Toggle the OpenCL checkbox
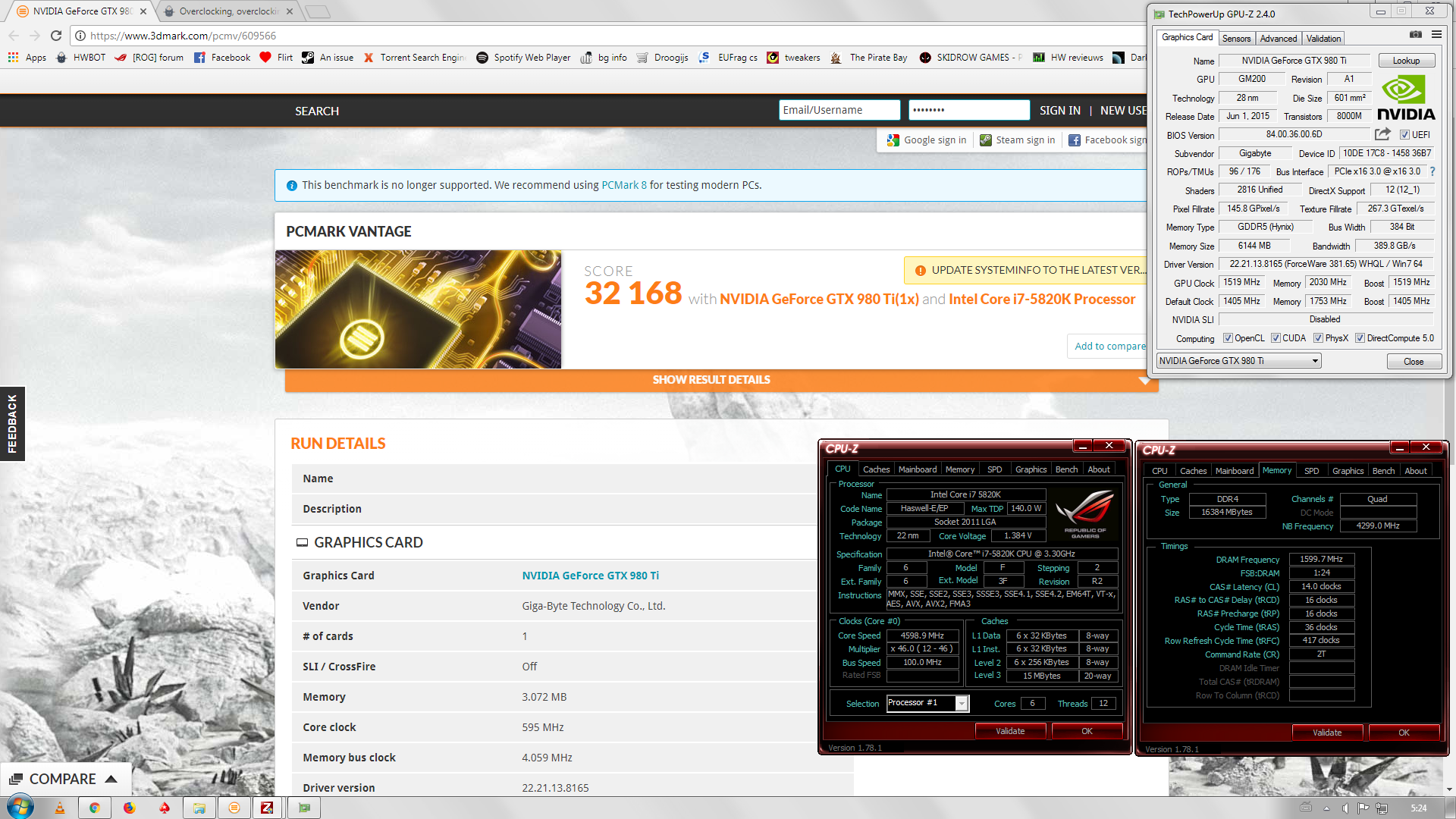 point(1228,338)
